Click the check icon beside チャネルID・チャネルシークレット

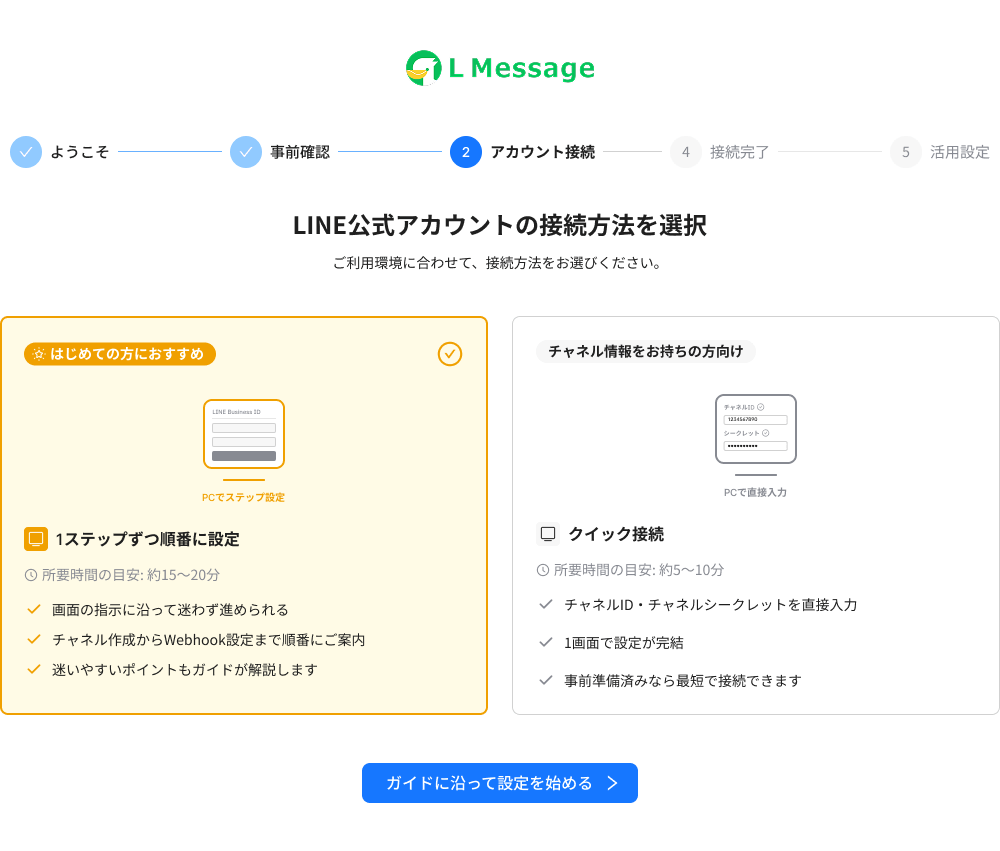(x=546, y=605)
